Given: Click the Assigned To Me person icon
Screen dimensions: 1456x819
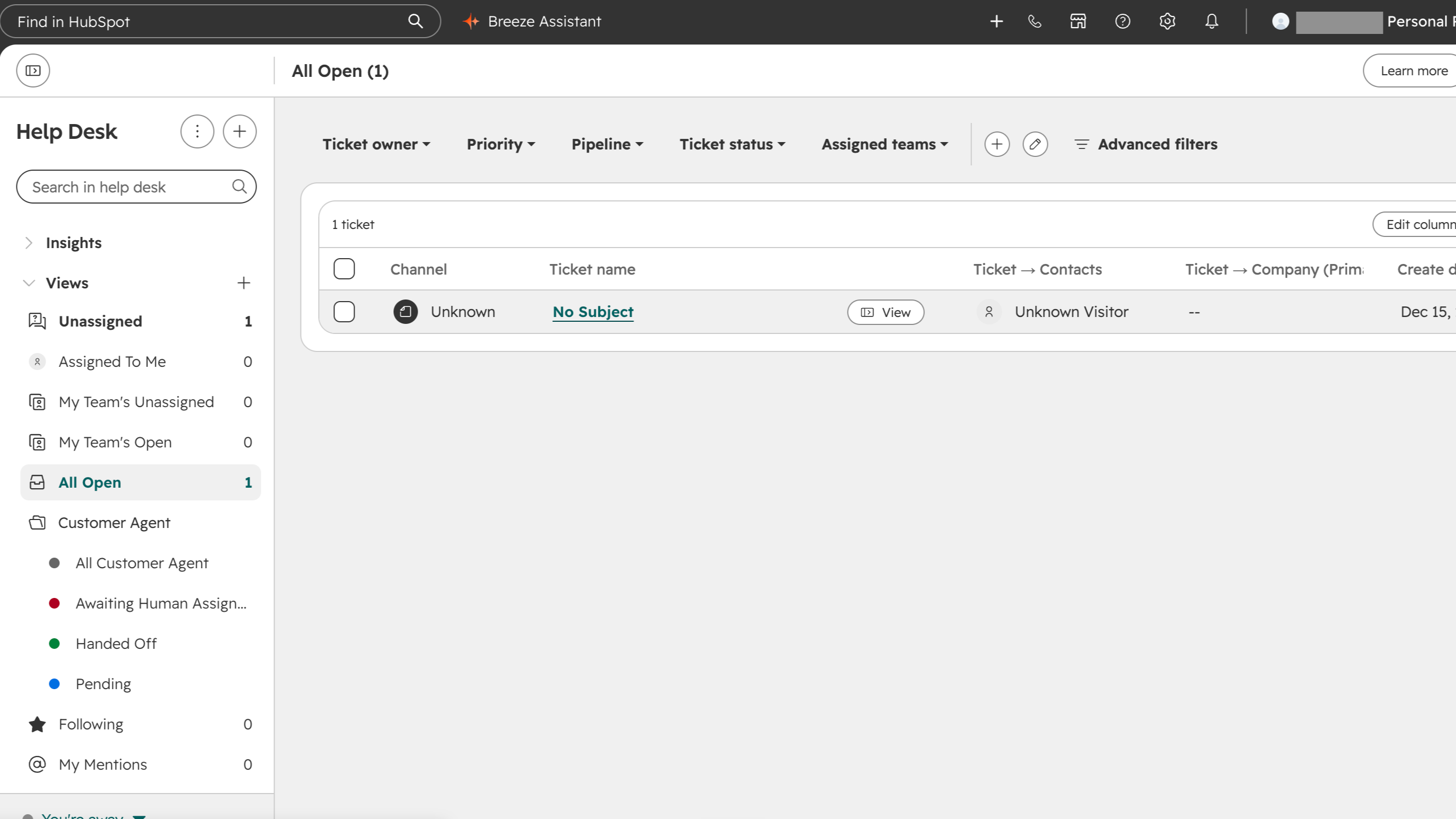Looking at the screenshot, I should [x=37, y=361].
